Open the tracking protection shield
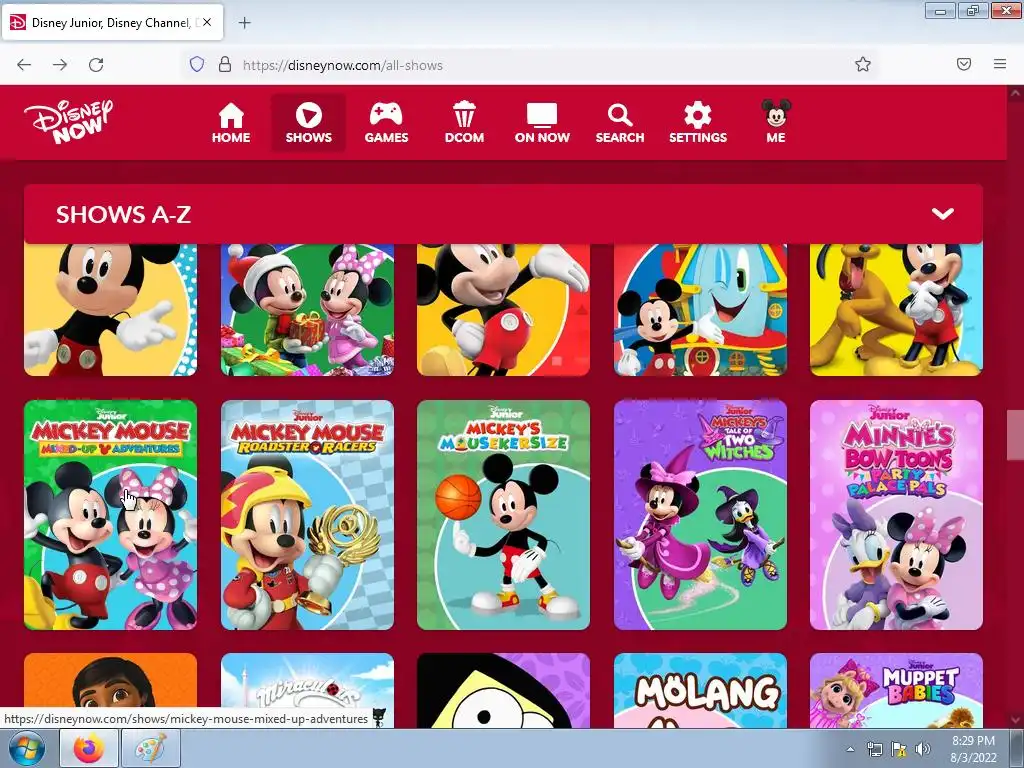The width and height of the screenshot is (1024, 768). tap(197, 64)
